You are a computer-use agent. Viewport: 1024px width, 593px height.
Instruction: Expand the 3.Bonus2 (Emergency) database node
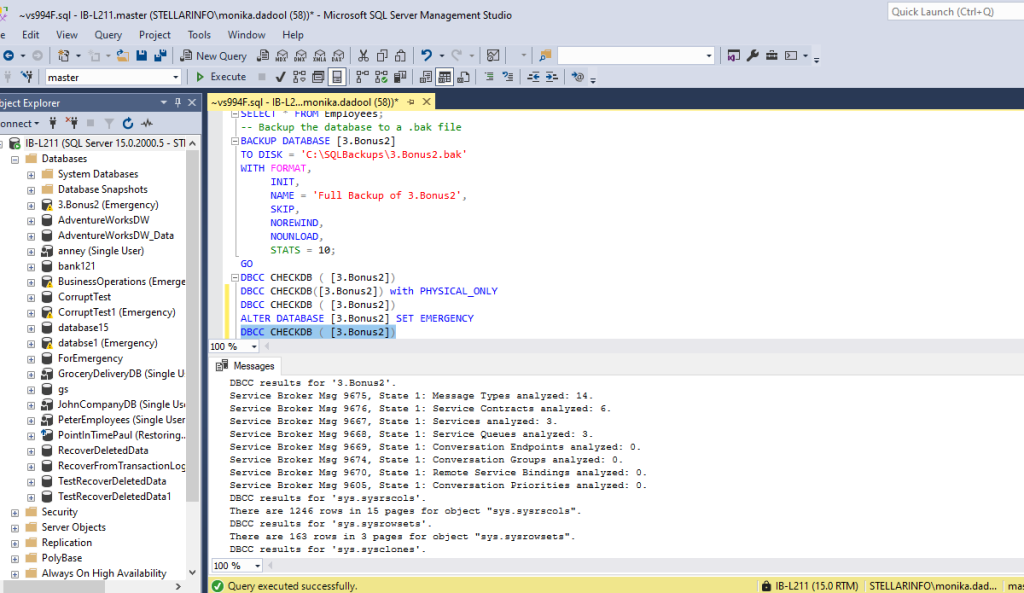[31, 204]
